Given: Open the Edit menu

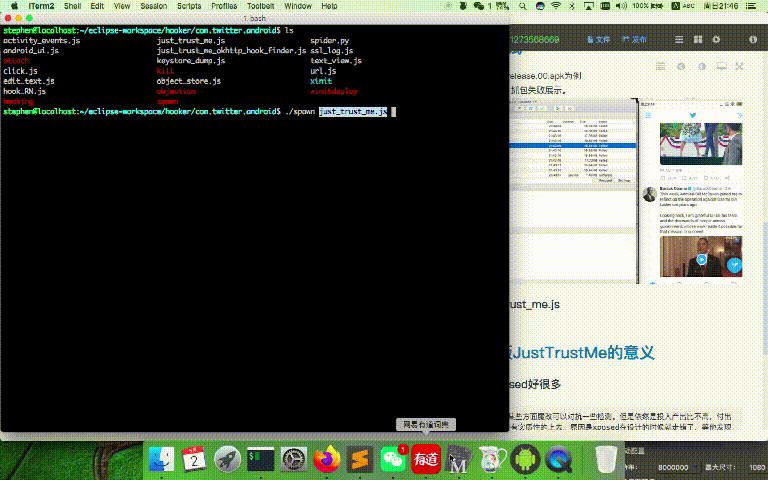Looking at the screenshot, I should click(97, 6).
